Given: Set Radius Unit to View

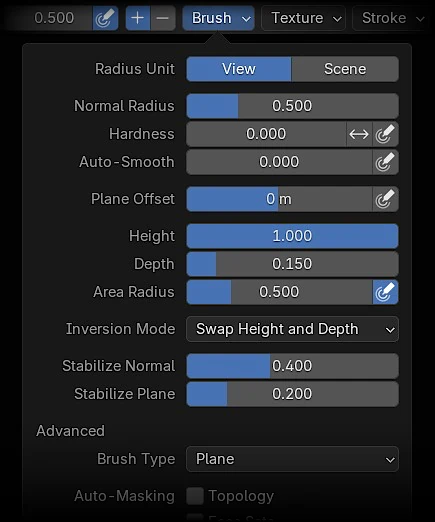Looking at the screenshot, I should coord(239,69).
